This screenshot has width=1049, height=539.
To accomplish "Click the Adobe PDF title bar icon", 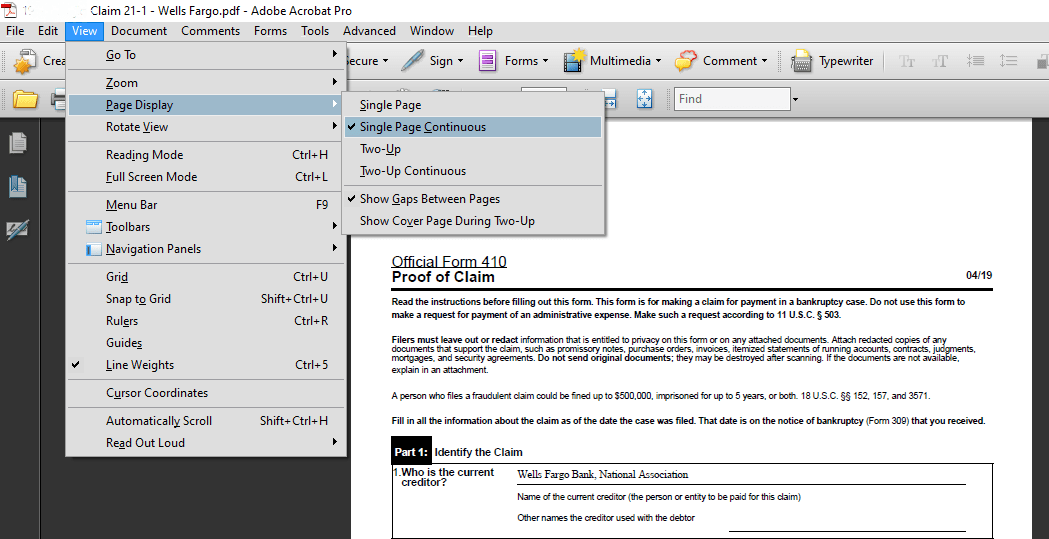I will 10,10.
